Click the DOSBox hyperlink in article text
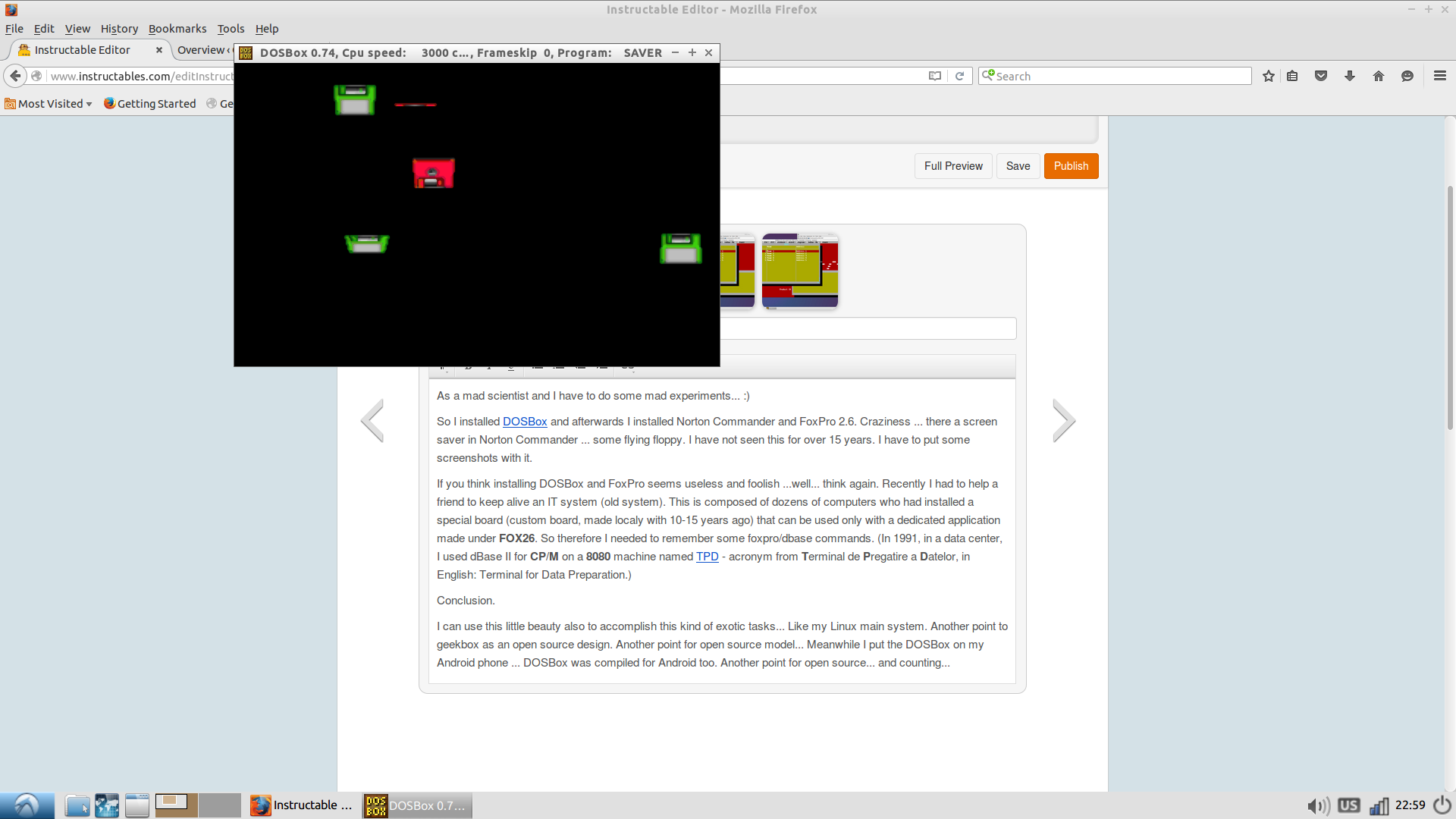Screen dimensions: 1456x819 click(525, 421)
